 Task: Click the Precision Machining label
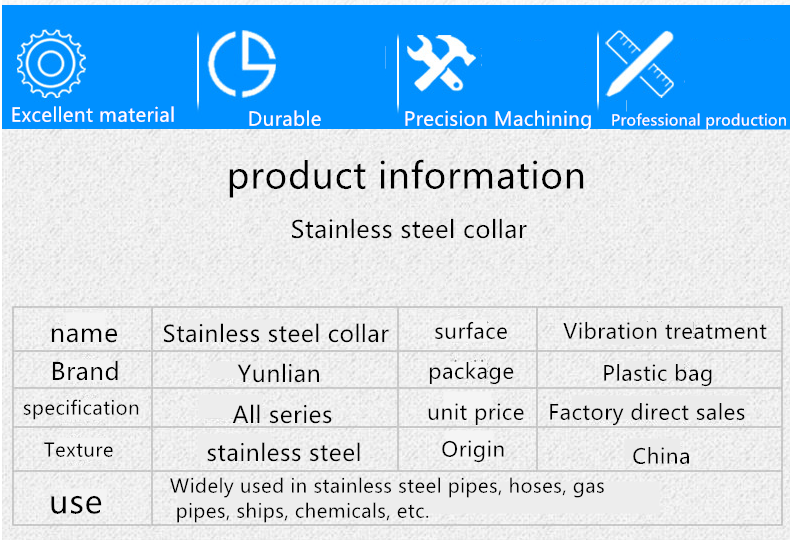pyautogui.click(x=498, y=119)
